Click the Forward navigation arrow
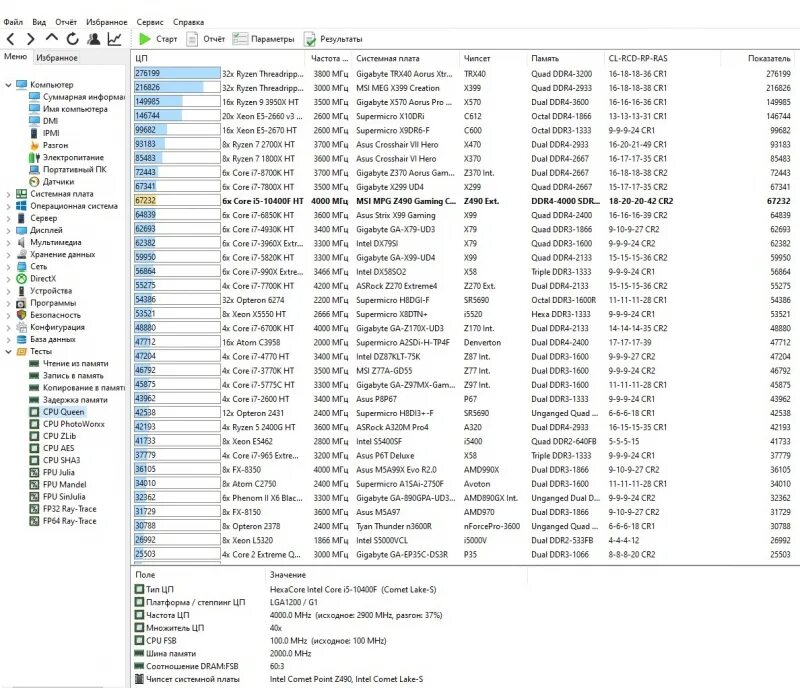Image resolution: width=800 pixels, height=688 pixels. (x=31, y=39)
